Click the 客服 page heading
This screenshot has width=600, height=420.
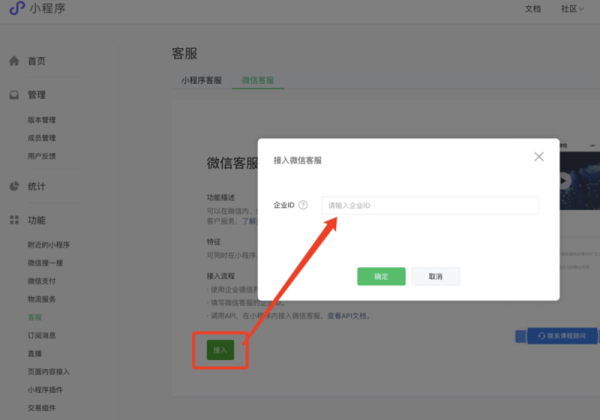click(184, 54)
